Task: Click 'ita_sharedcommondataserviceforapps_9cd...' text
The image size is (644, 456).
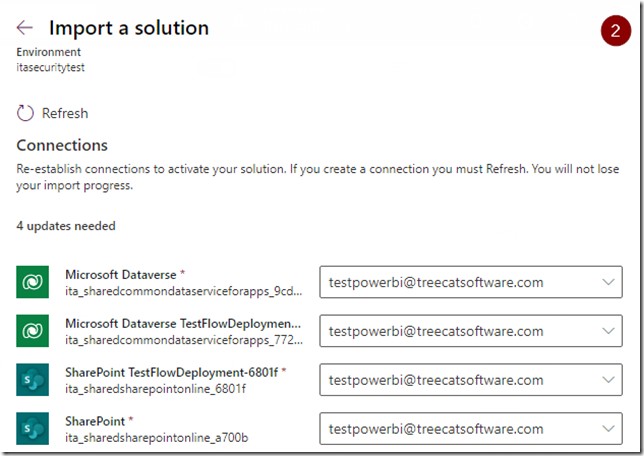Action: 184,291
